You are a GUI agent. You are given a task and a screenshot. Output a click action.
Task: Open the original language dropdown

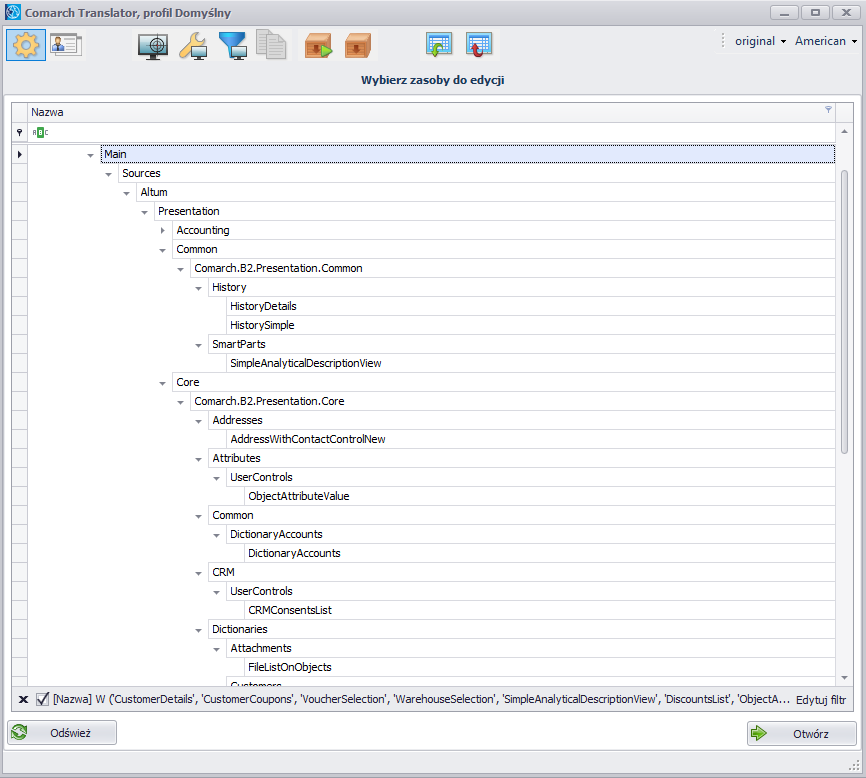(x=760, y=41)
